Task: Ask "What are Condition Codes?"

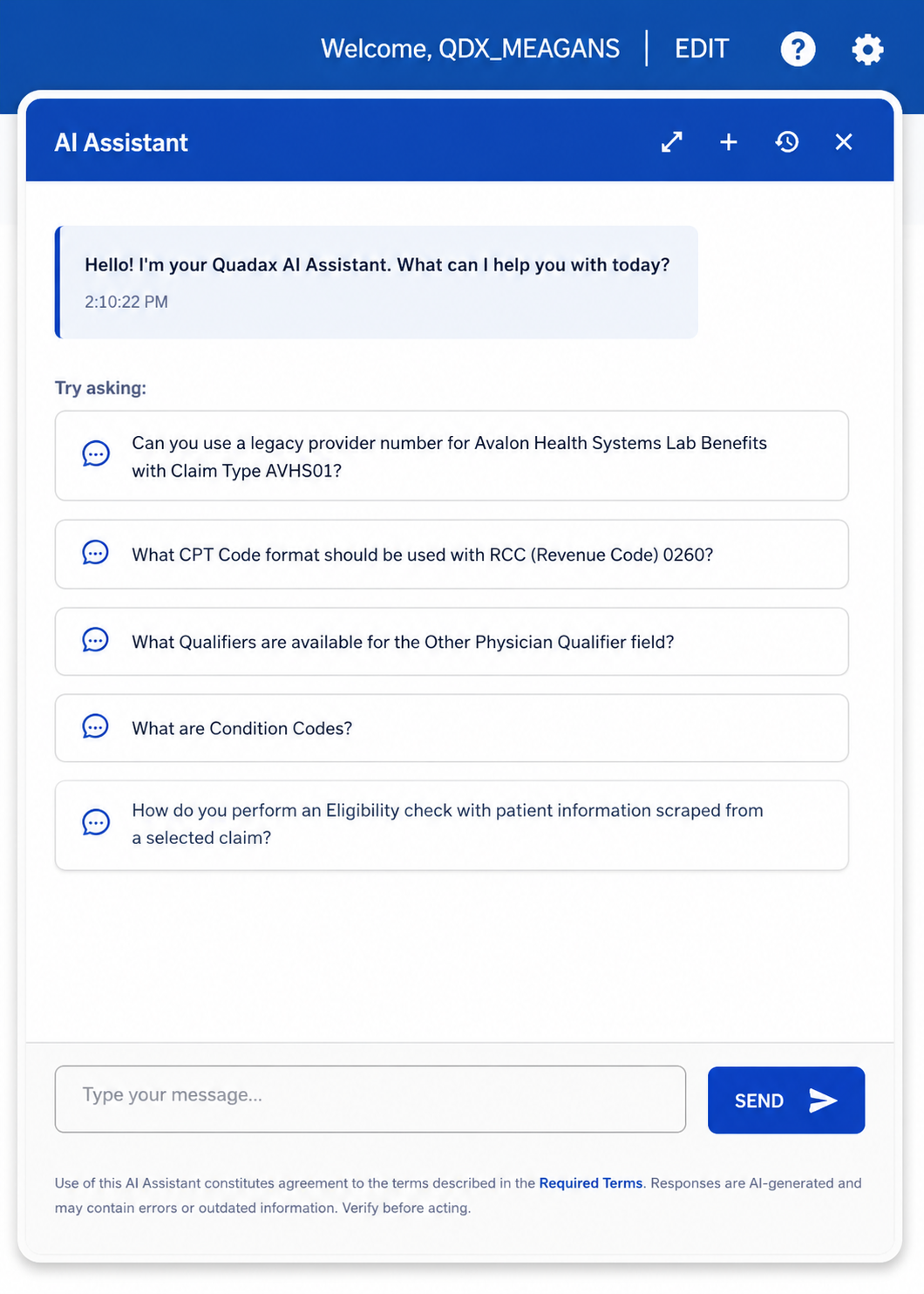Action: (452, 728)
